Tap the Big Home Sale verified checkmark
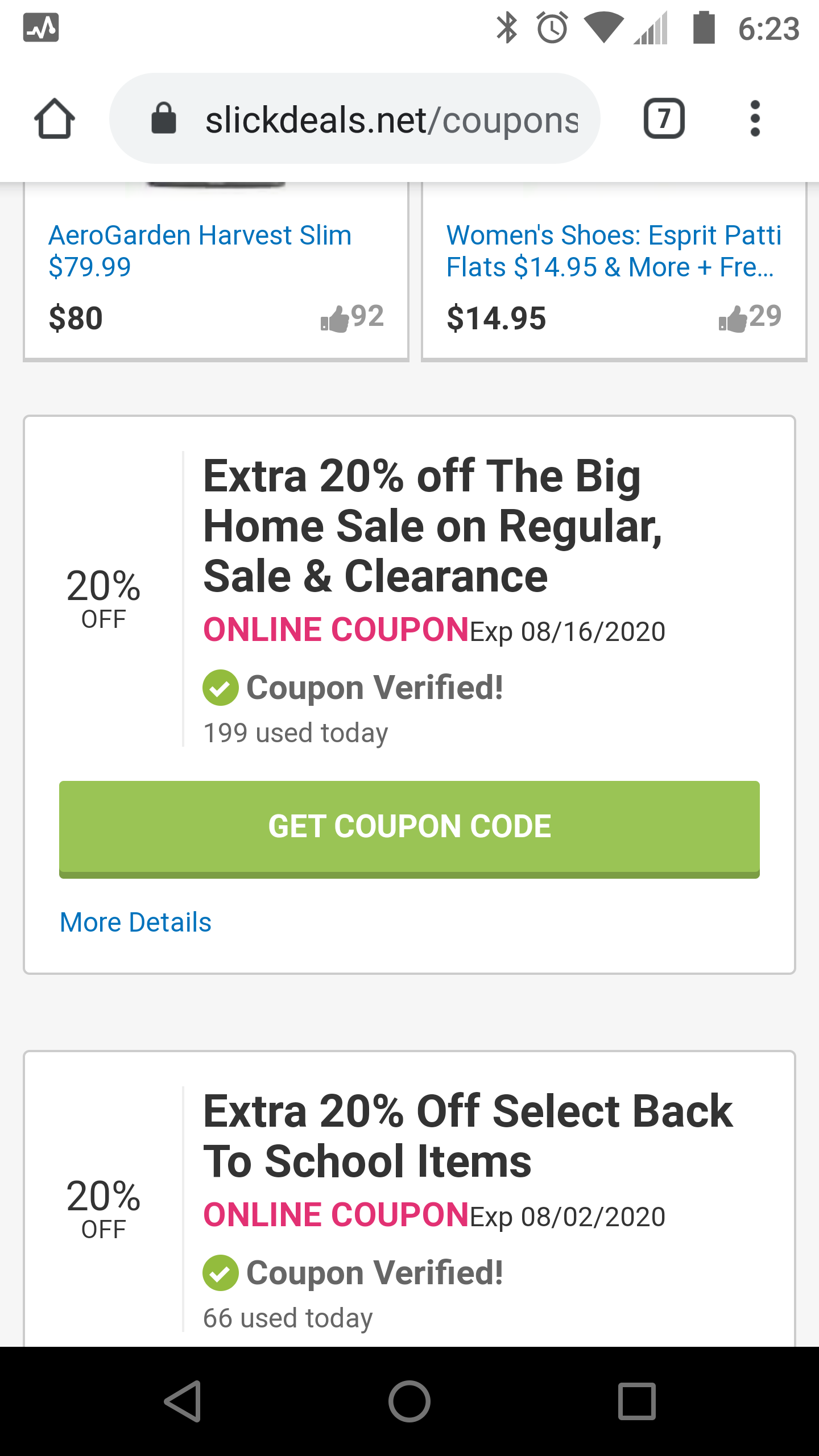819x1456 pixels. click(220, 688)
